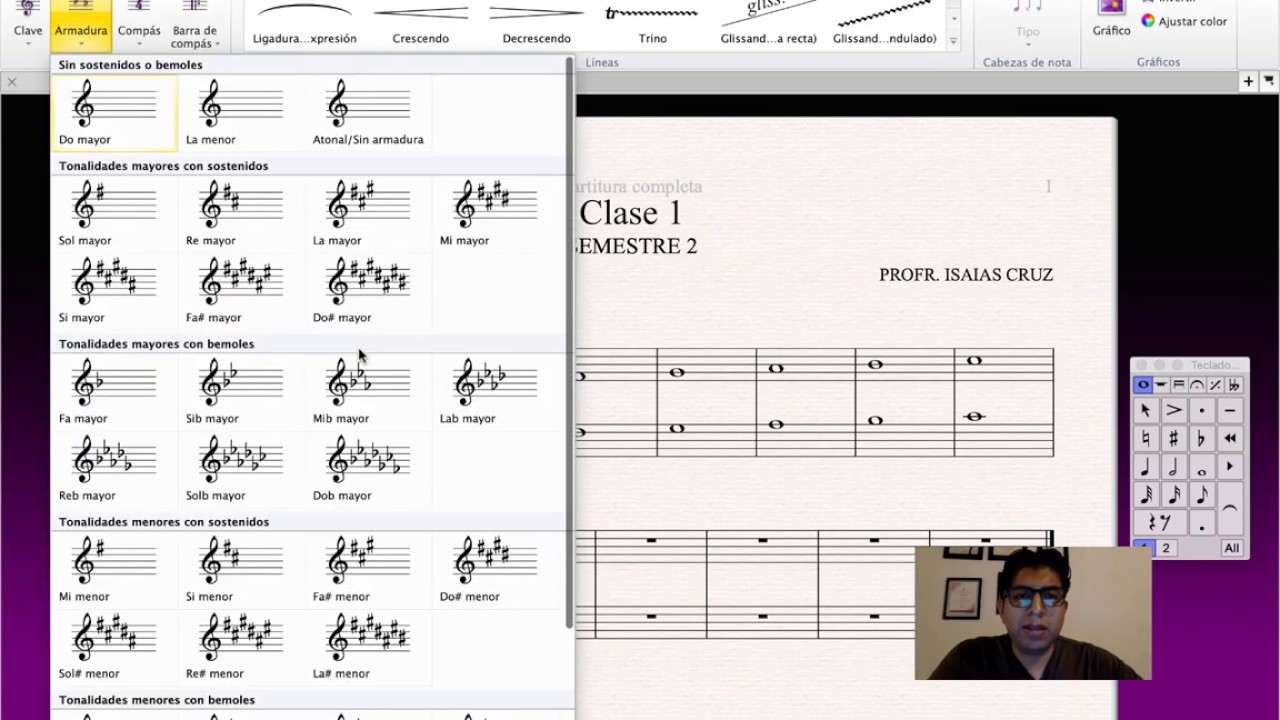Select sixteenth note in keypad
1280x720 pixels.
pyautogui.click(x=1174, y=494)
